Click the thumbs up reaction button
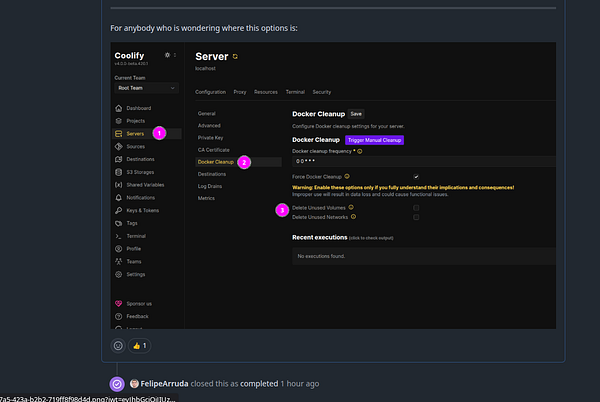600x402 pixels. coord(140,346)
